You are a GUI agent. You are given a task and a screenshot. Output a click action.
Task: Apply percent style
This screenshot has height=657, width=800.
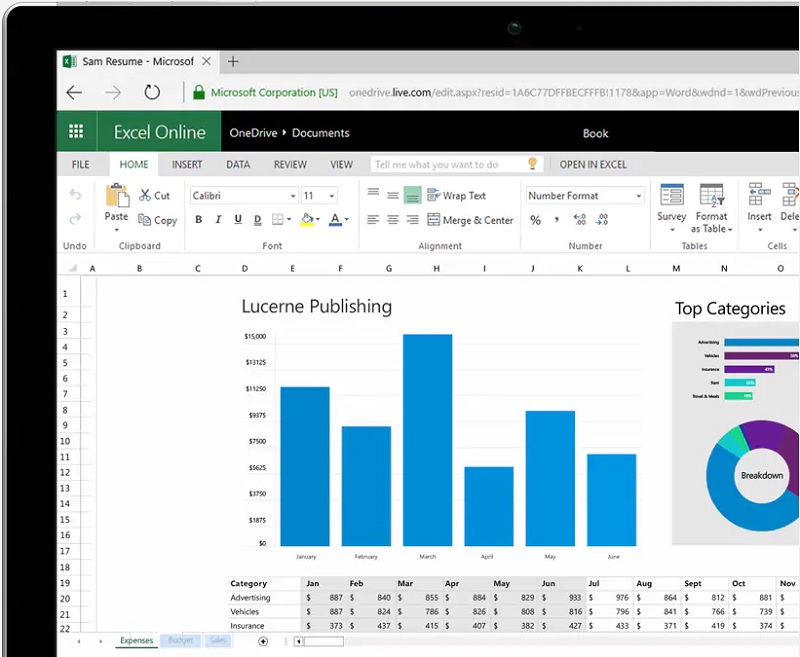[535, 220]
